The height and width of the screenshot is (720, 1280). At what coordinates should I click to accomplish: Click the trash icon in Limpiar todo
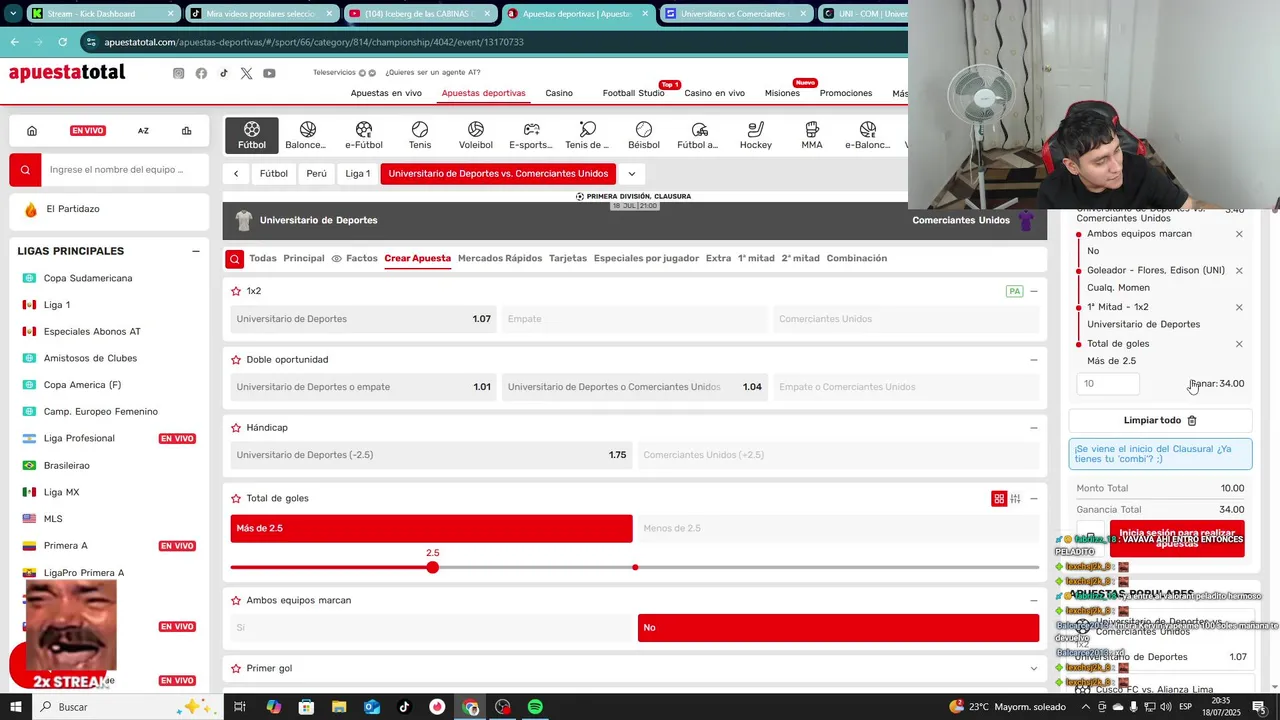point(1192,421)
